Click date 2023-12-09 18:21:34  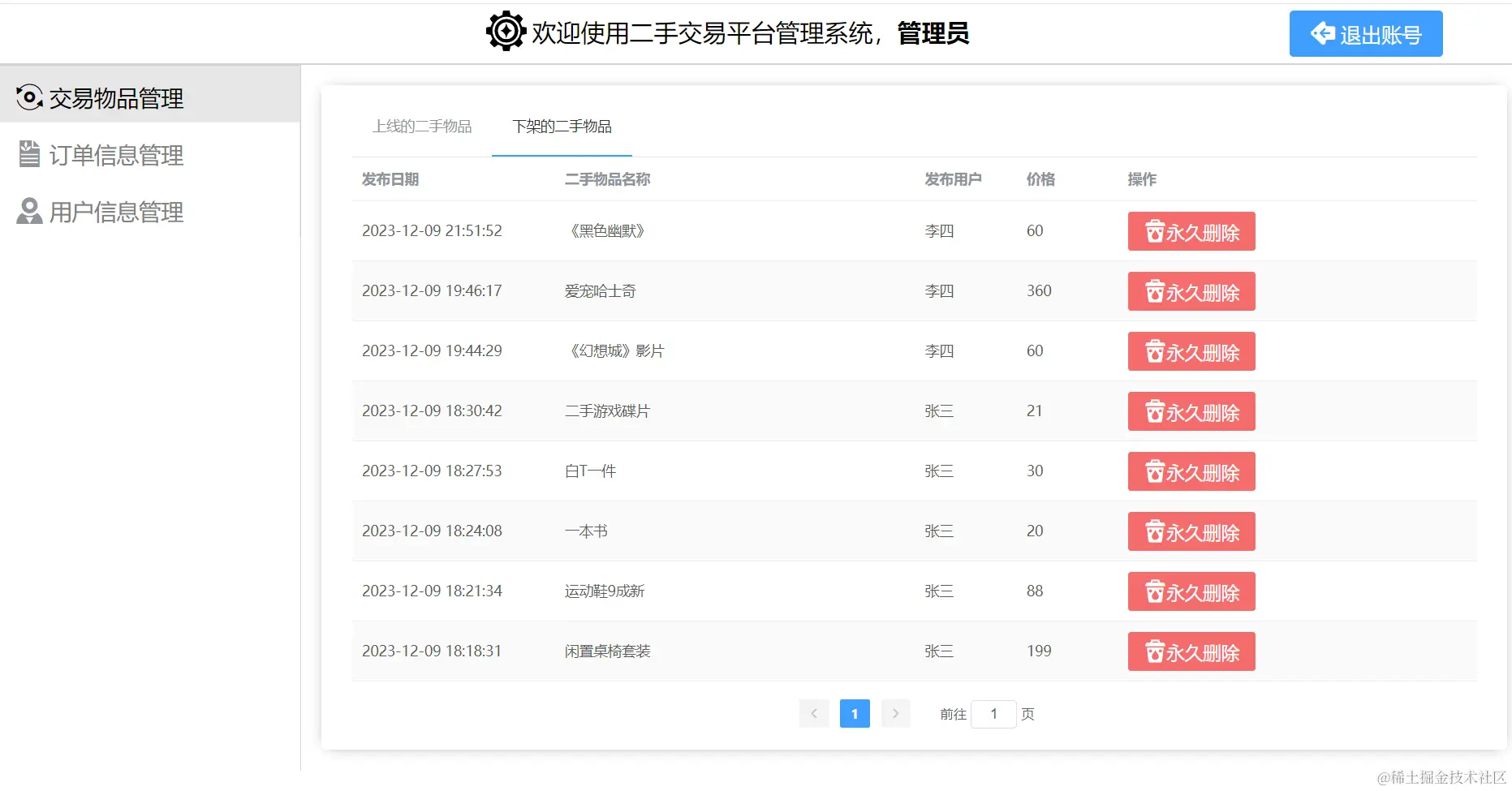432,591
